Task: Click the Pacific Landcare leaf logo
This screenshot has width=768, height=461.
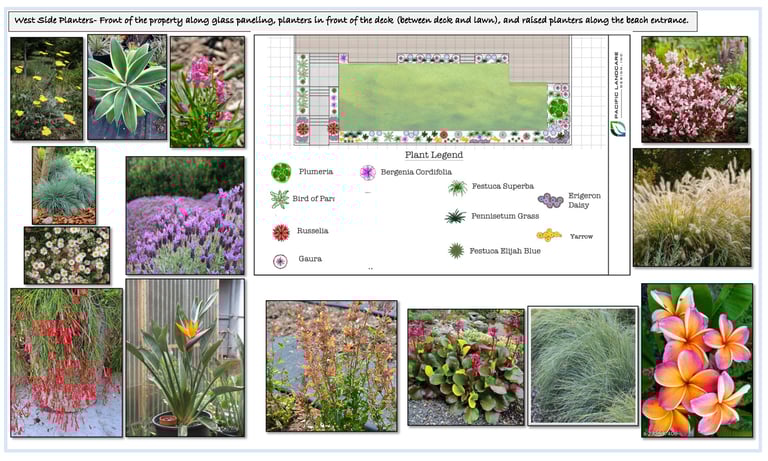Action: [x=618, y=128]
